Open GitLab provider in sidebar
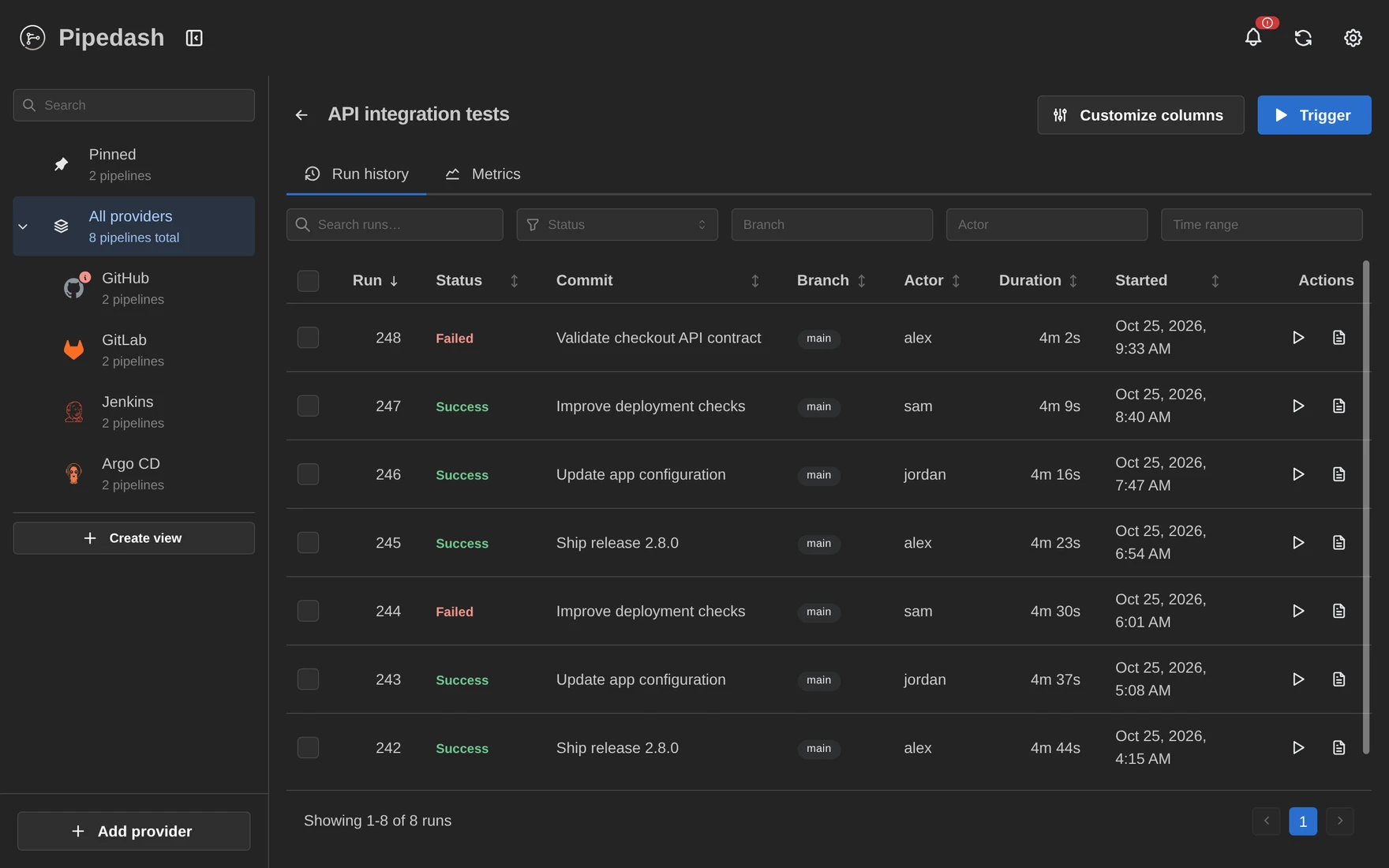 [134, 350]
